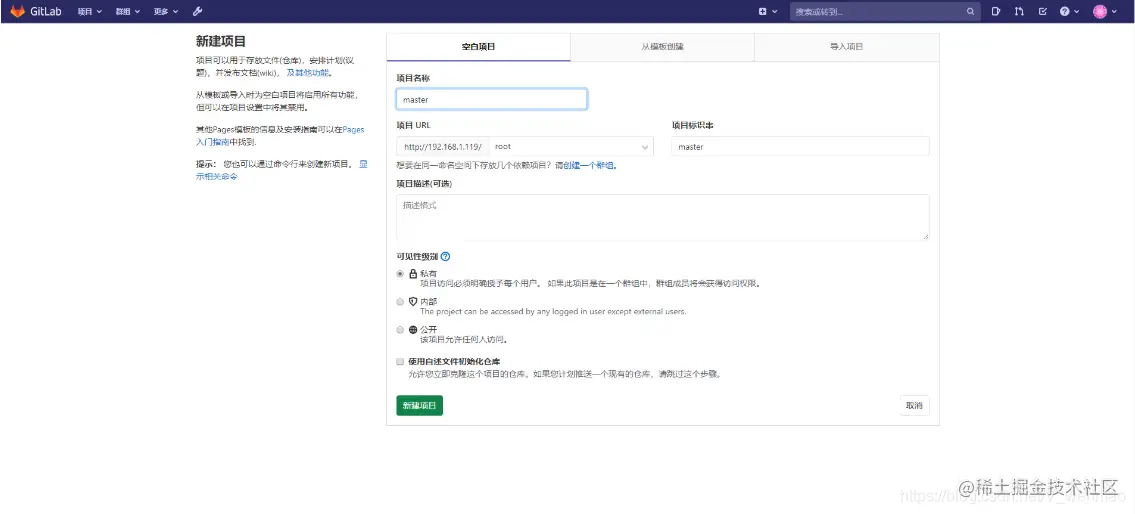
Task: Expand the 项目 menu in navbar
Action: 90,12
